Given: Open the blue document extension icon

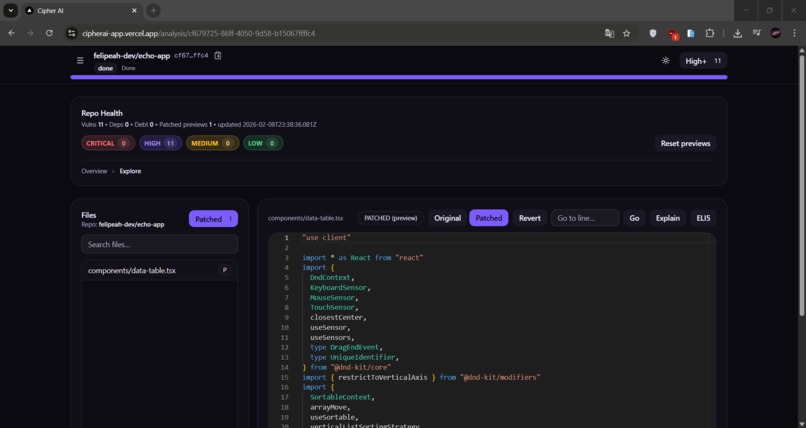Looking at the screenshot, I should (x=691, y=33).
